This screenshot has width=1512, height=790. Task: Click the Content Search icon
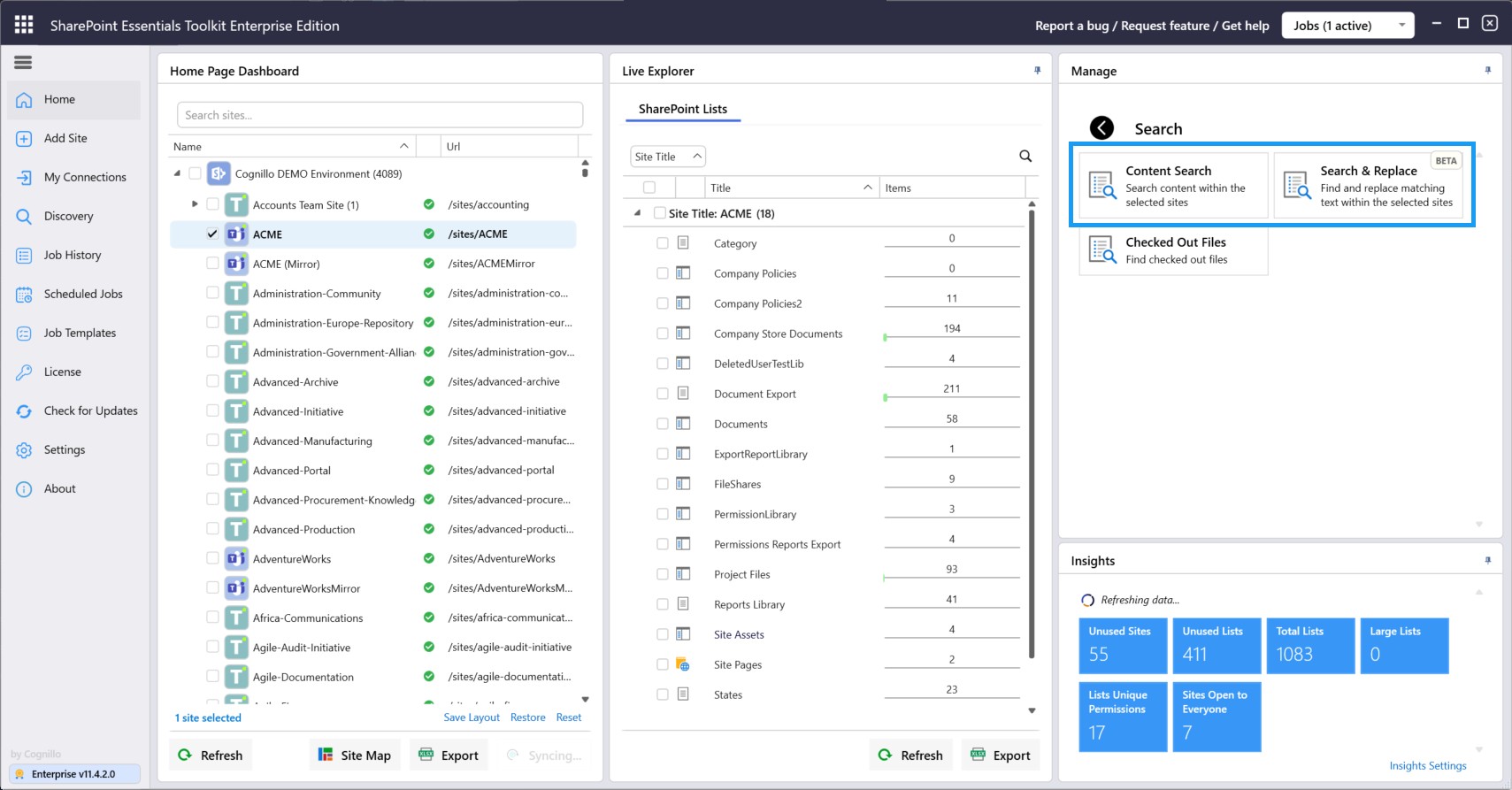point(1101,186)
